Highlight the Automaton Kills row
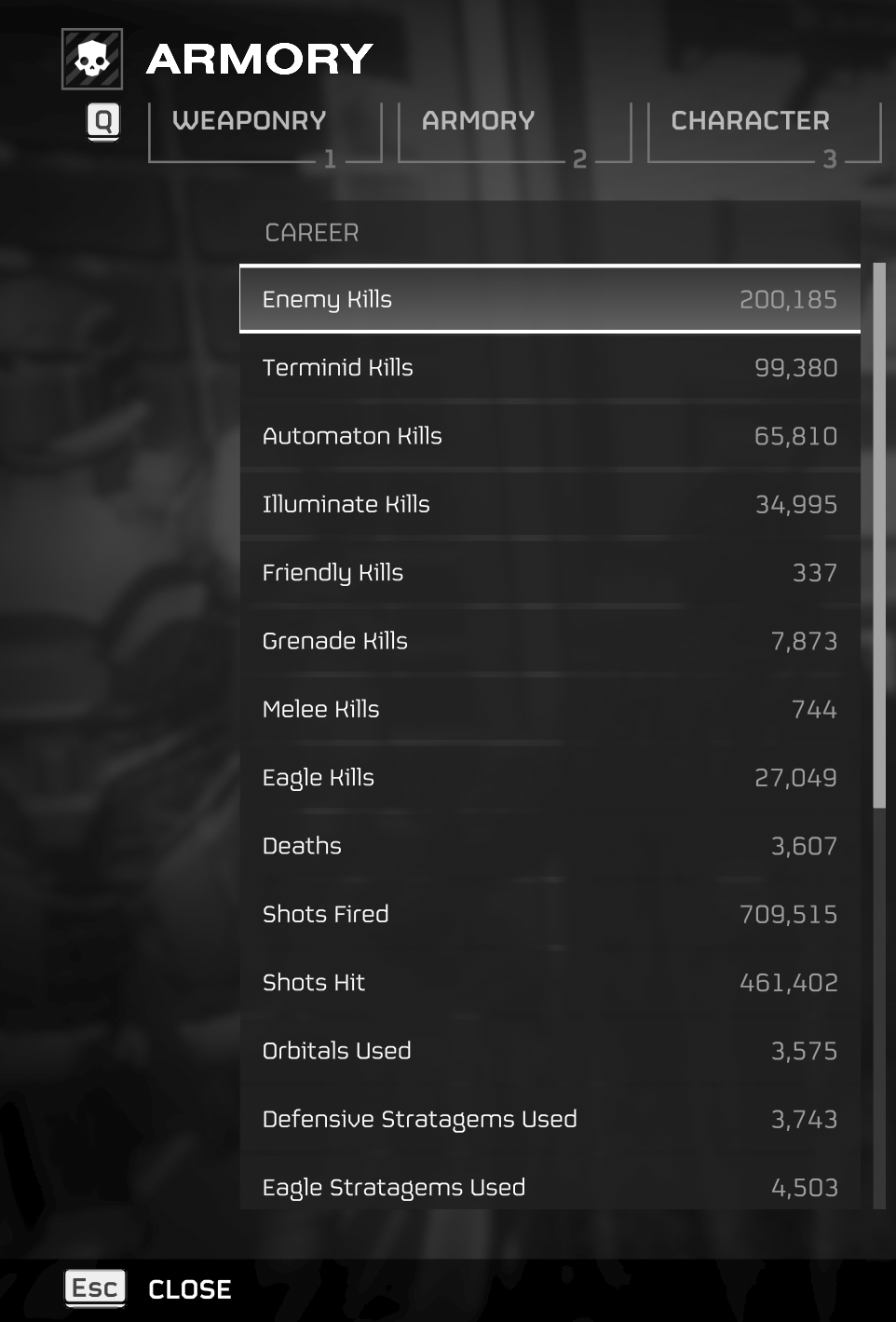 click(x=550, y=436)
